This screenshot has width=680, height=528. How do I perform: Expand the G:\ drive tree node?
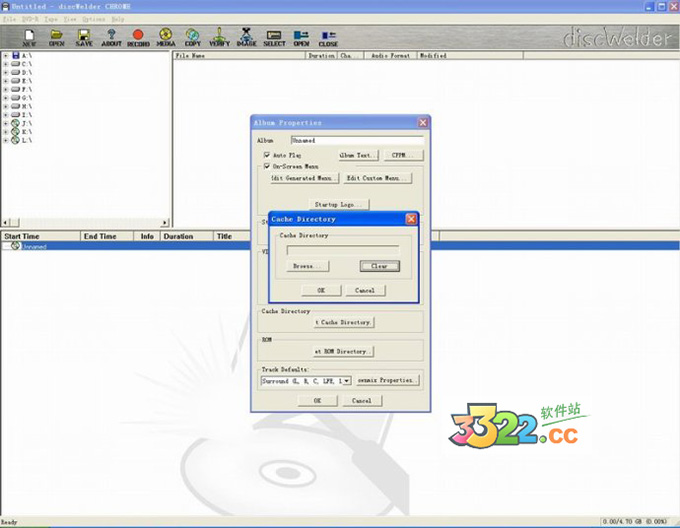(6, 98)
